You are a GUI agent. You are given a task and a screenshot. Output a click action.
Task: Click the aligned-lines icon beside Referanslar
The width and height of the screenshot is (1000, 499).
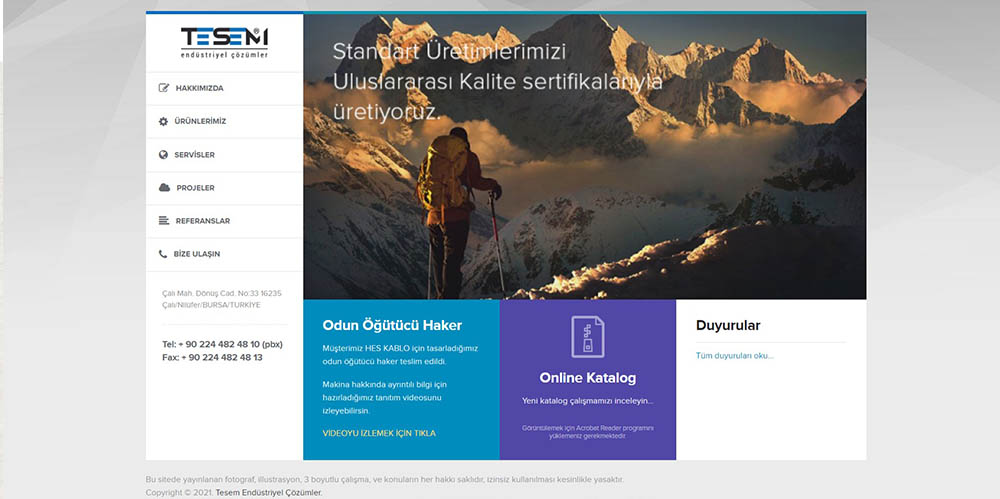click(x=164, y=221)
